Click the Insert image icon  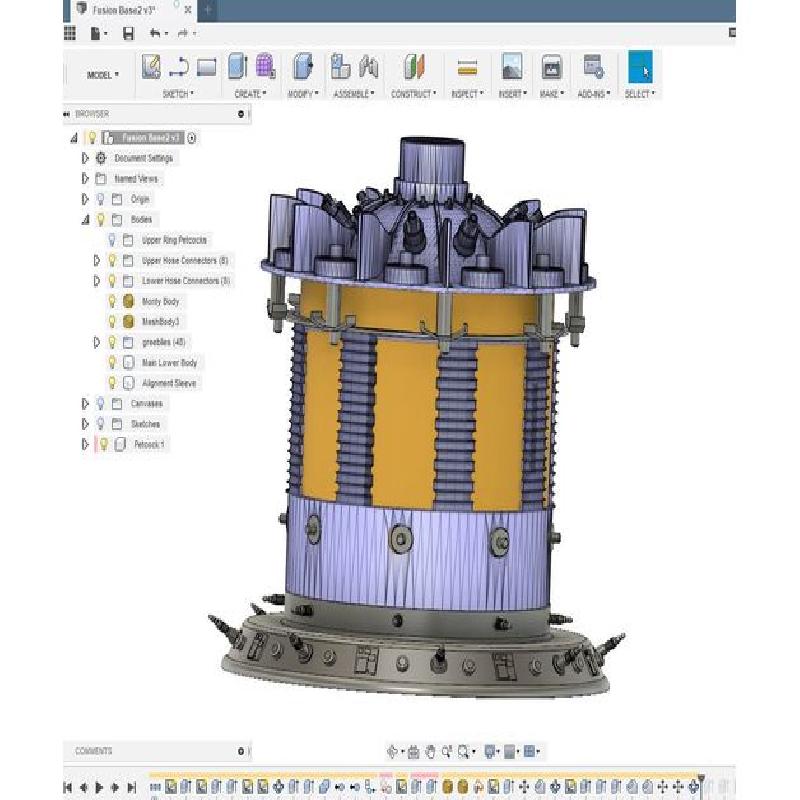coord(511,67)
